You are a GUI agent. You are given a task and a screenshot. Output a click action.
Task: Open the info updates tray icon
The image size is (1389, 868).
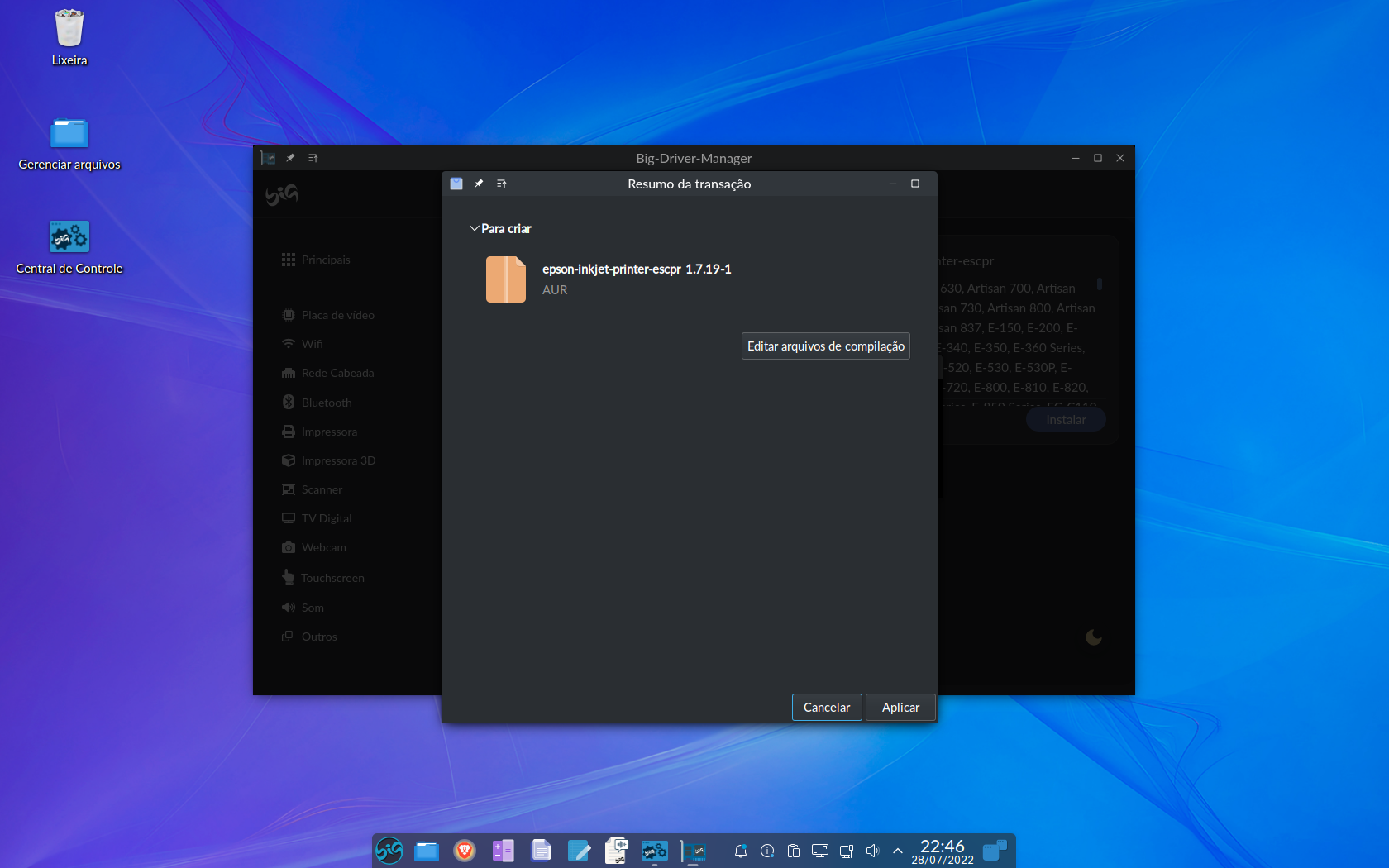[767, 851]
